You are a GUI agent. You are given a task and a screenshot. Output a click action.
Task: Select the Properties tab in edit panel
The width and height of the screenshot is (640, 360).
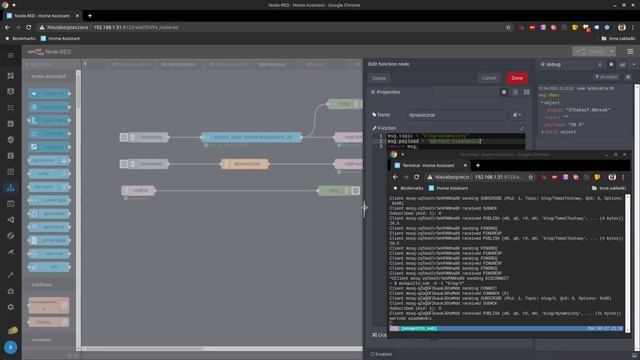pos(385,92)
